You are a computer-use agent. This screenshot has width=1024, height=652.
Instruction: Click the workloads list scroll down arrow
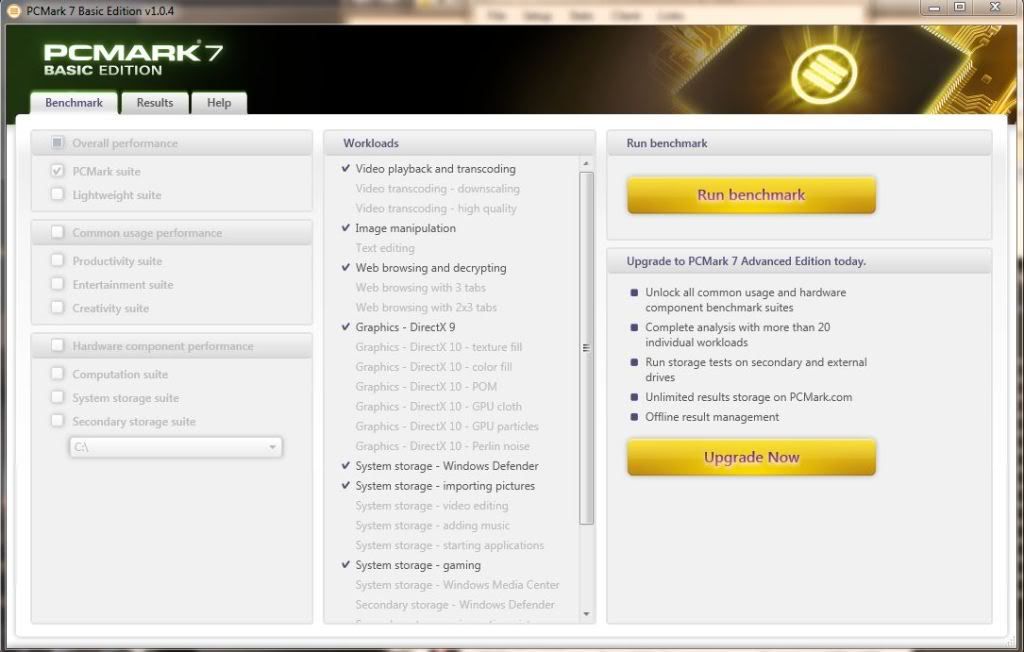586,614
